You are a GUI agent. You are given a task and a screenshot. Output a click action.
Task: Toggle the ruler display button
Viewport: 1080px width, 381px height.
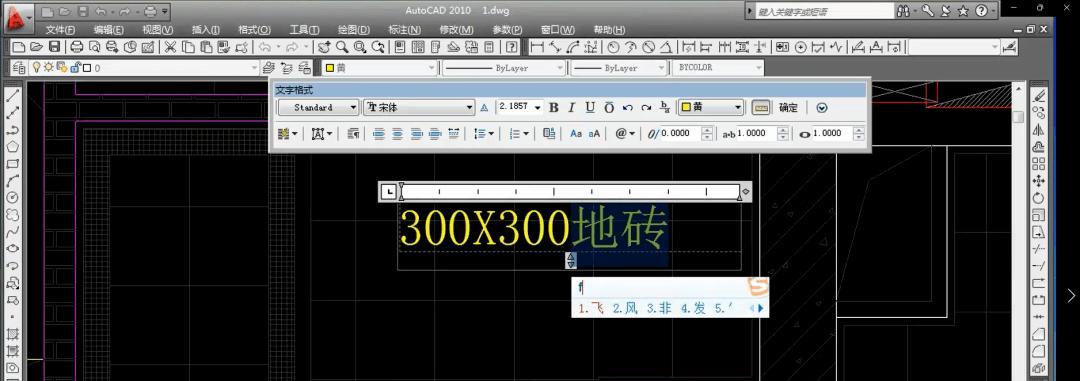click(x=760, y=107)
